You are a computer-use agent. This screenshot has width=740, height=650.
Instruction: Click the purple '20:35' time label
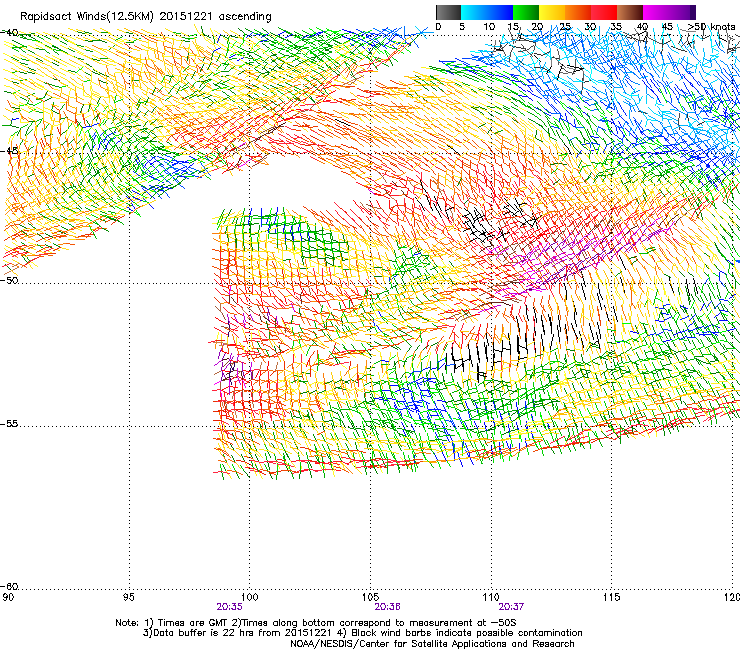point(229,607)
